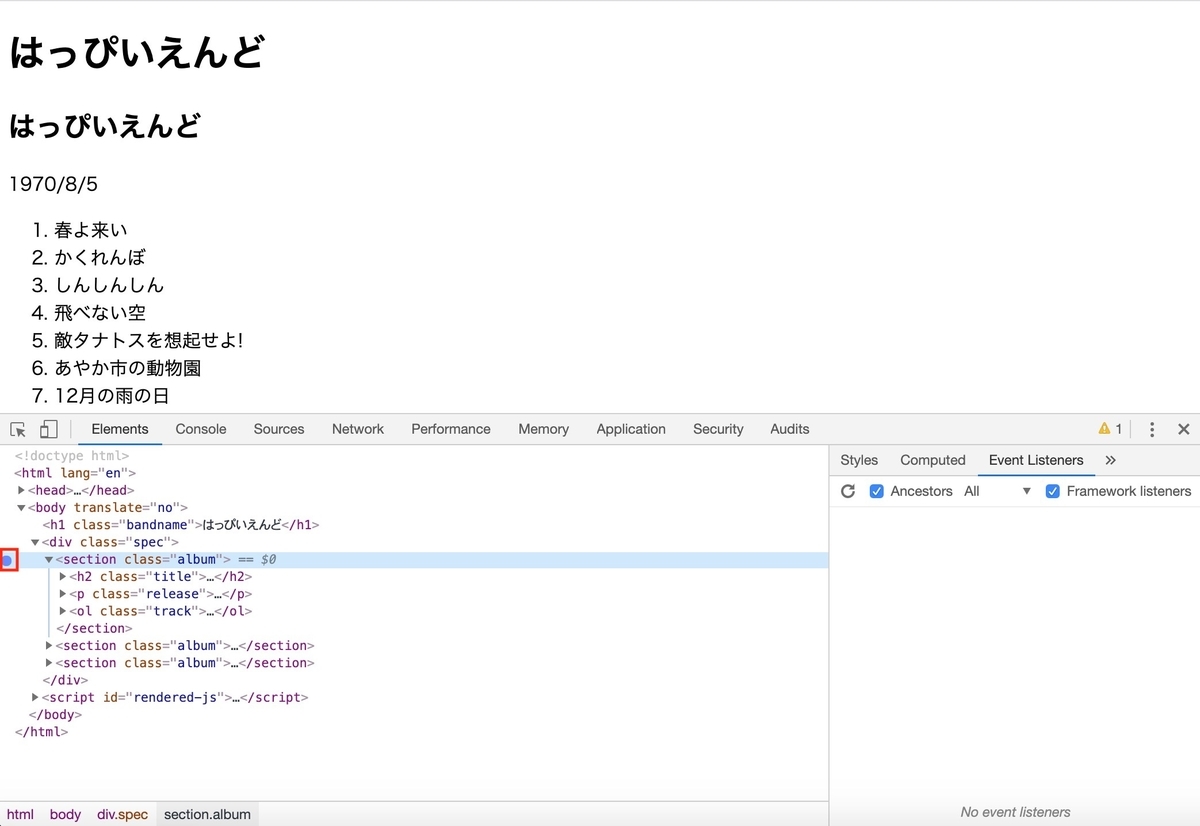Open the warnings count indicator

(1110, 429)
